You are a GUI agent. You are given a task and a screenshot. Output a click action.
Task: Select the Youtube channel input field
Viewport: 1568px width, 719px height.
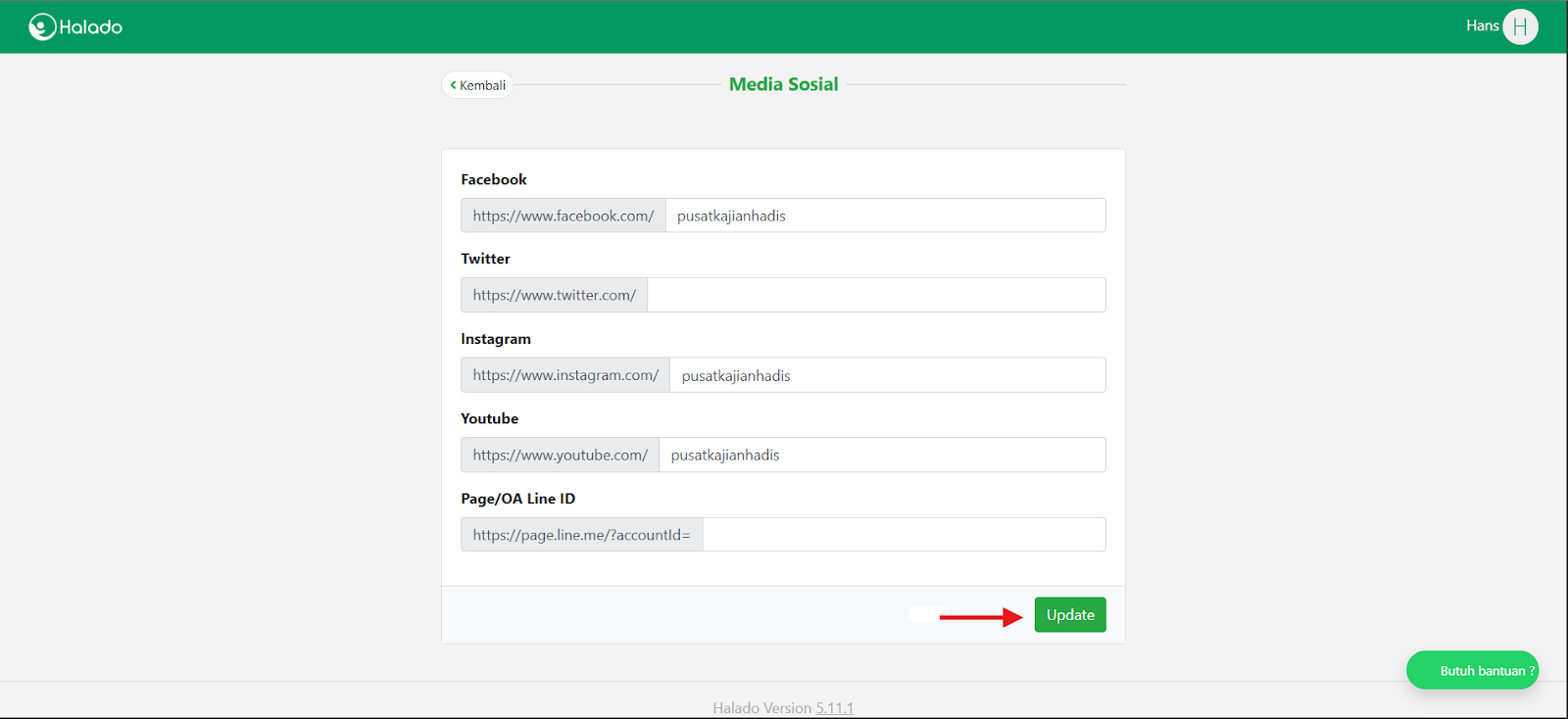click(882, 455)
